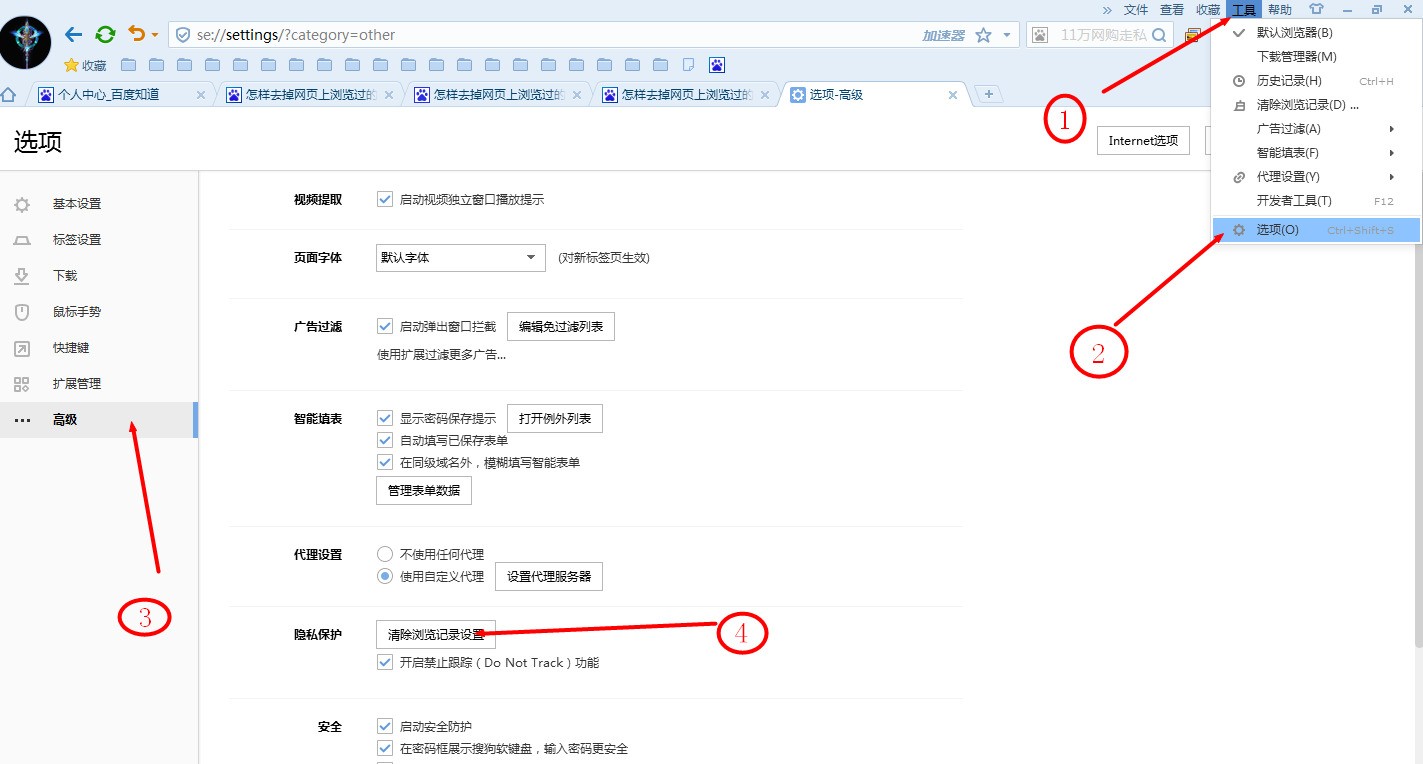The height and width of the screenshot is (764, 1423).
Task: Select the 标签设置 sidebar item
Action: 76,239
